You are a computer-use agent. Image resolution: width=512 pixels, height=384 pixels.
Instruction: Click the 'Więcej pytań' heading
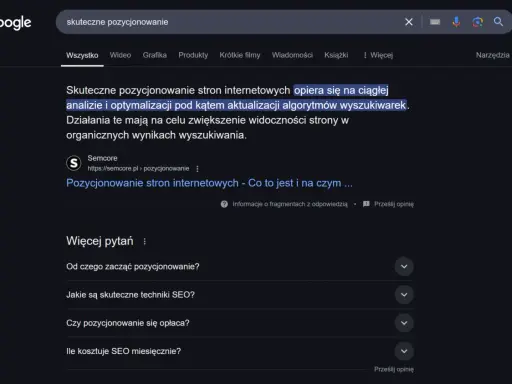[x=100, y=241]
